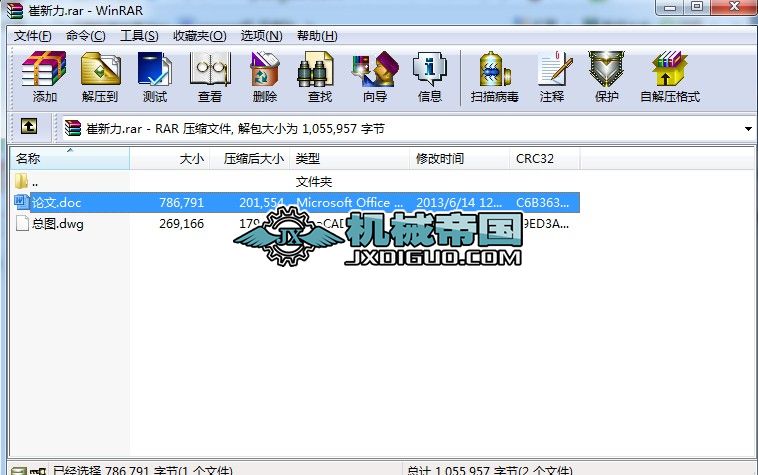Click the address bar archive path text
Image resolution: width=758 pixels, height=475 pixels.
coord(235,129)
